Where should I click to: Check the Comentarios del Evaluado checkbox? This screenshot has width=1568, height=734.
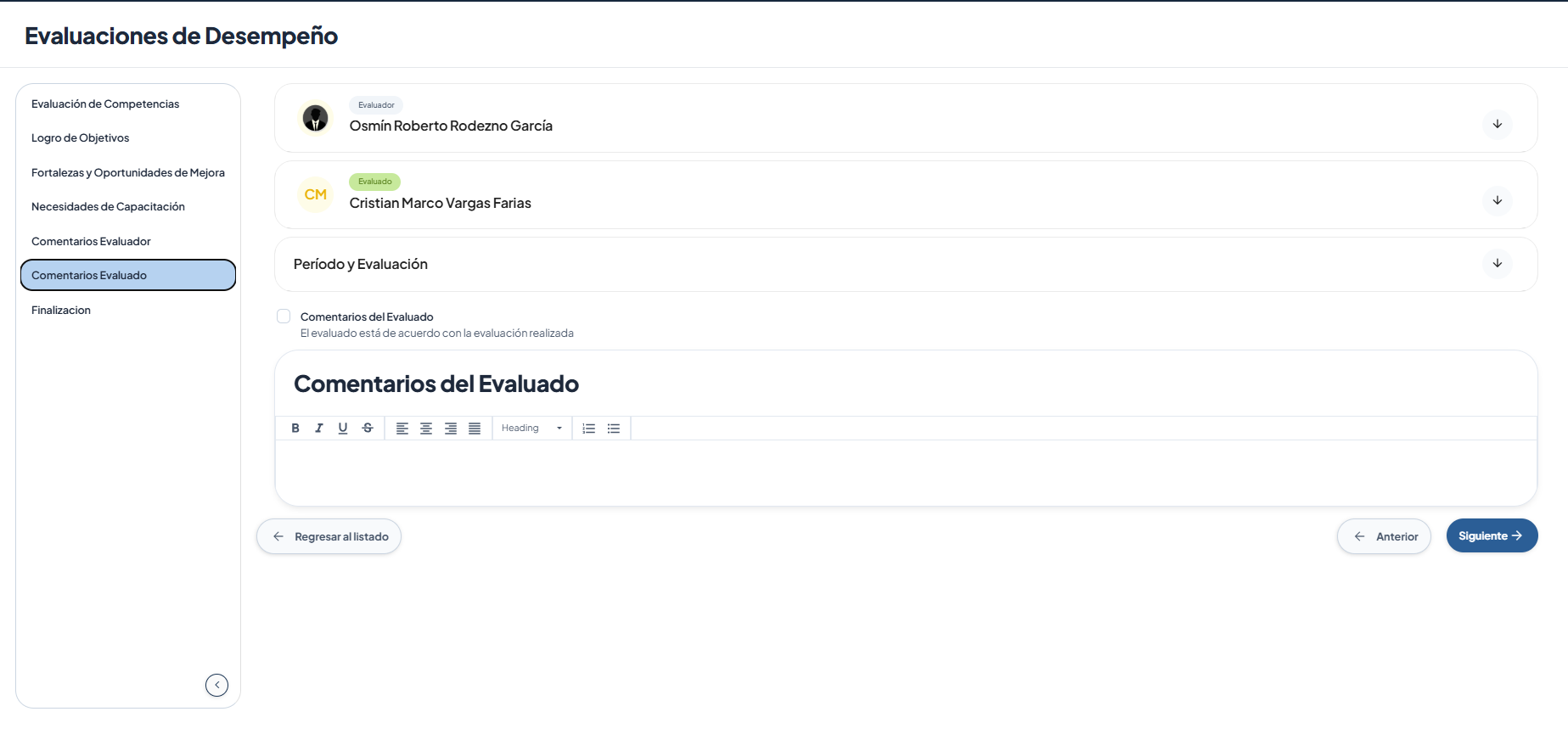[284, 317]
